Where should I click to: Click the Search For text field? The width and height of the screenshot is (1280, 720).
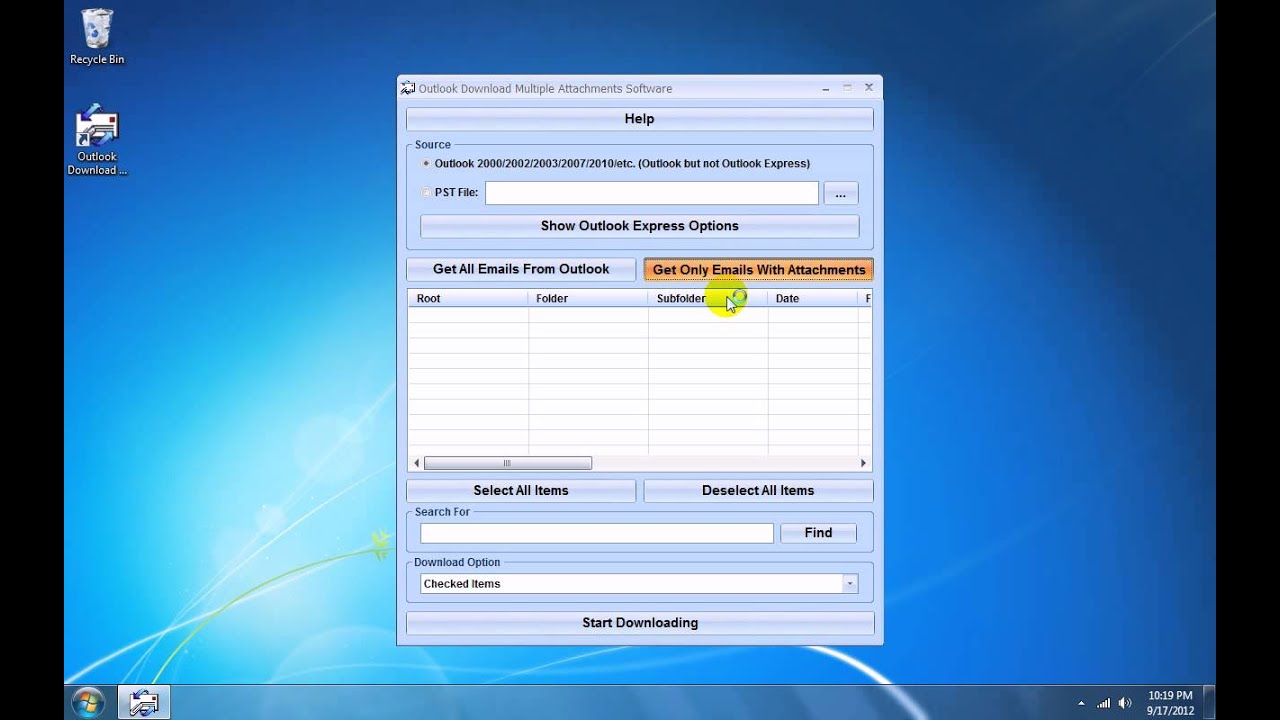point(597,533)
